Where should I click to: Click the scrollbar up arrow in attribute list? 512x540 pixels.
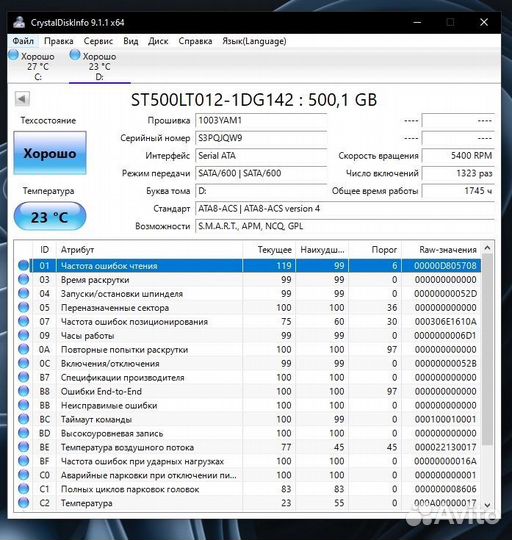pos(487,248)
